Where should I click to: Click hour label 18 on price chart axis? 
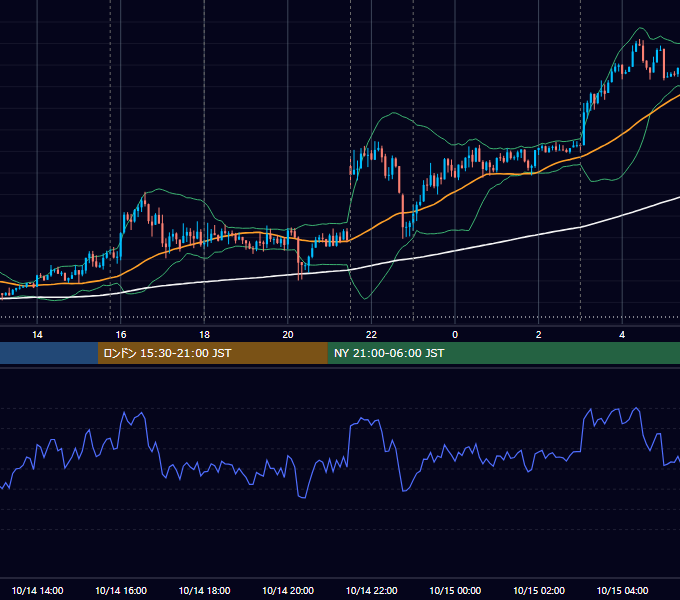coord(204,335)
